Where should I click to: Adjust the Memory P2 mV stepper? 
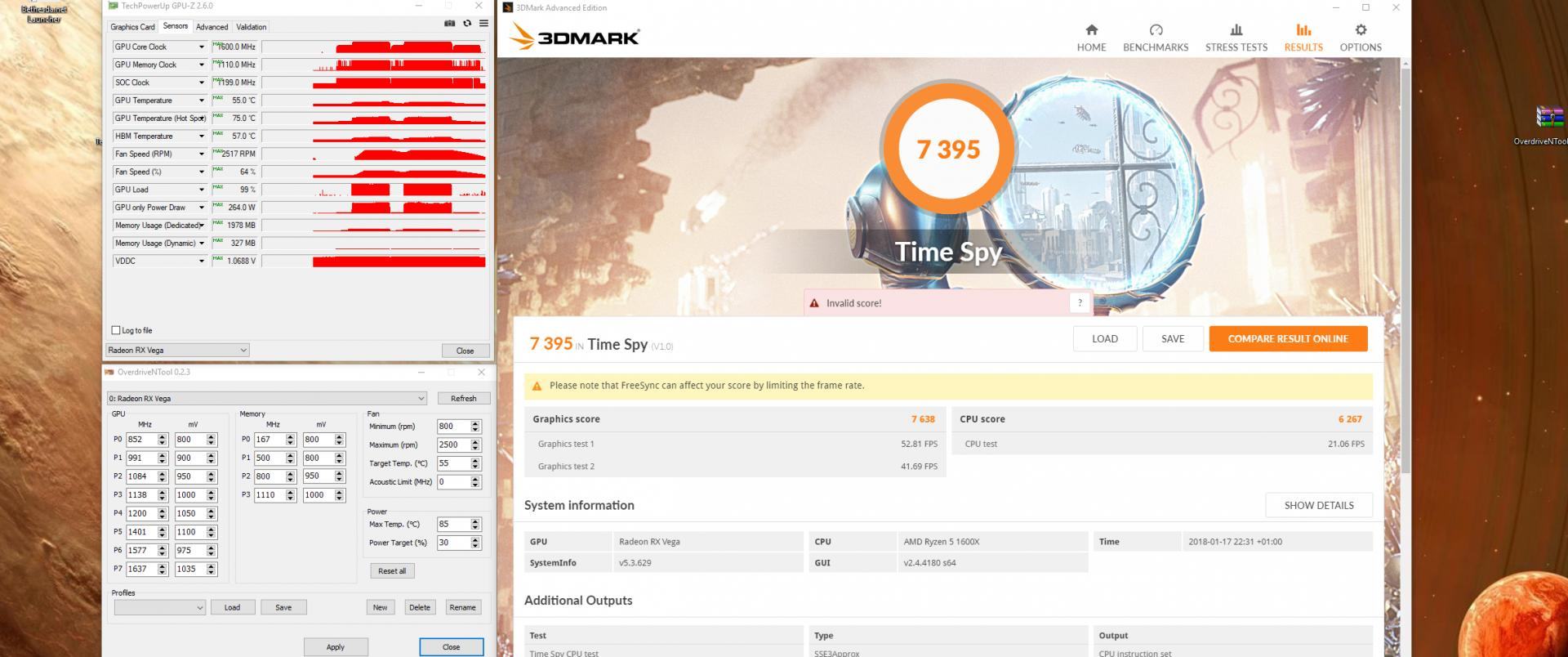(340, 476)
